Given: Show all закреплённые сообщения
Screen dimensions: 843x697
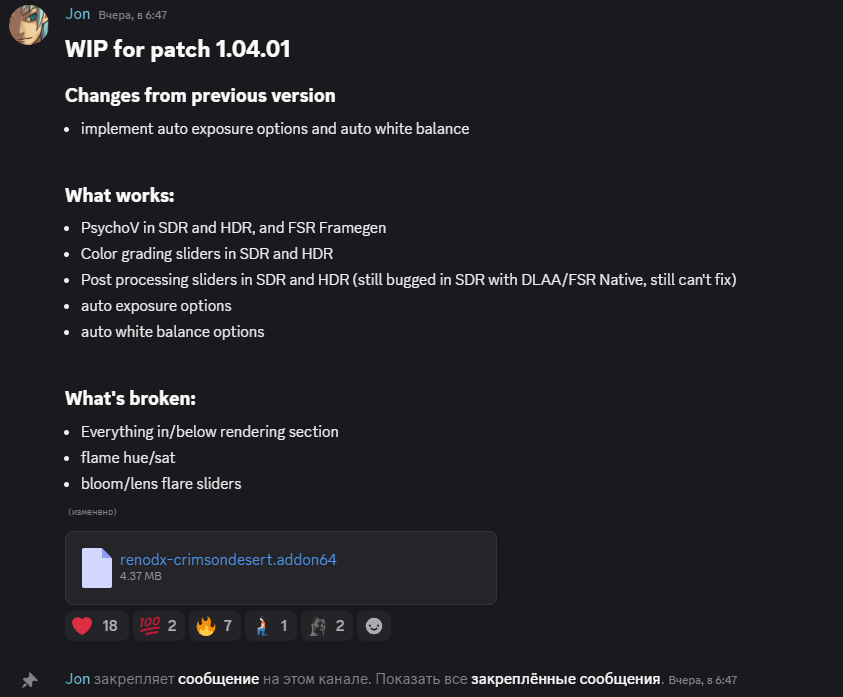Looking at the screenshot, I should tap(566, 679).
